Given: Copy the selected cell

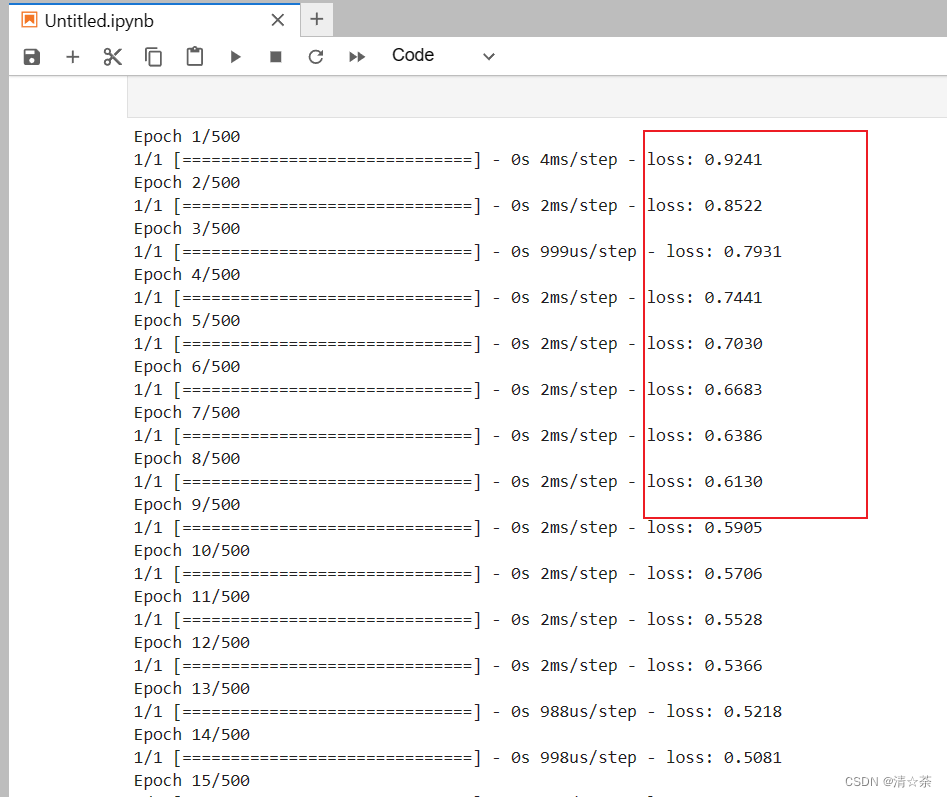Looking at the screenshot, I should [x=153, y=56].
